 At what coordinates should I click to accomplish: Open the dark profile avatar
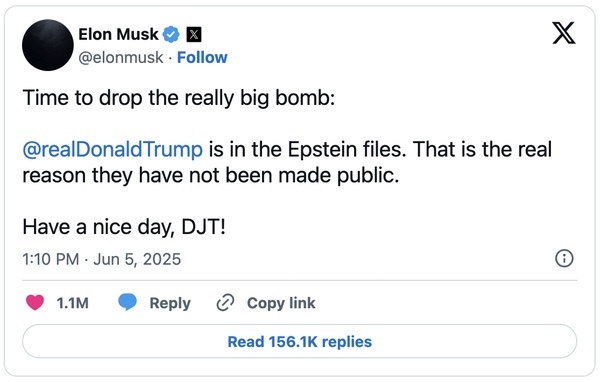click(48, 45)
